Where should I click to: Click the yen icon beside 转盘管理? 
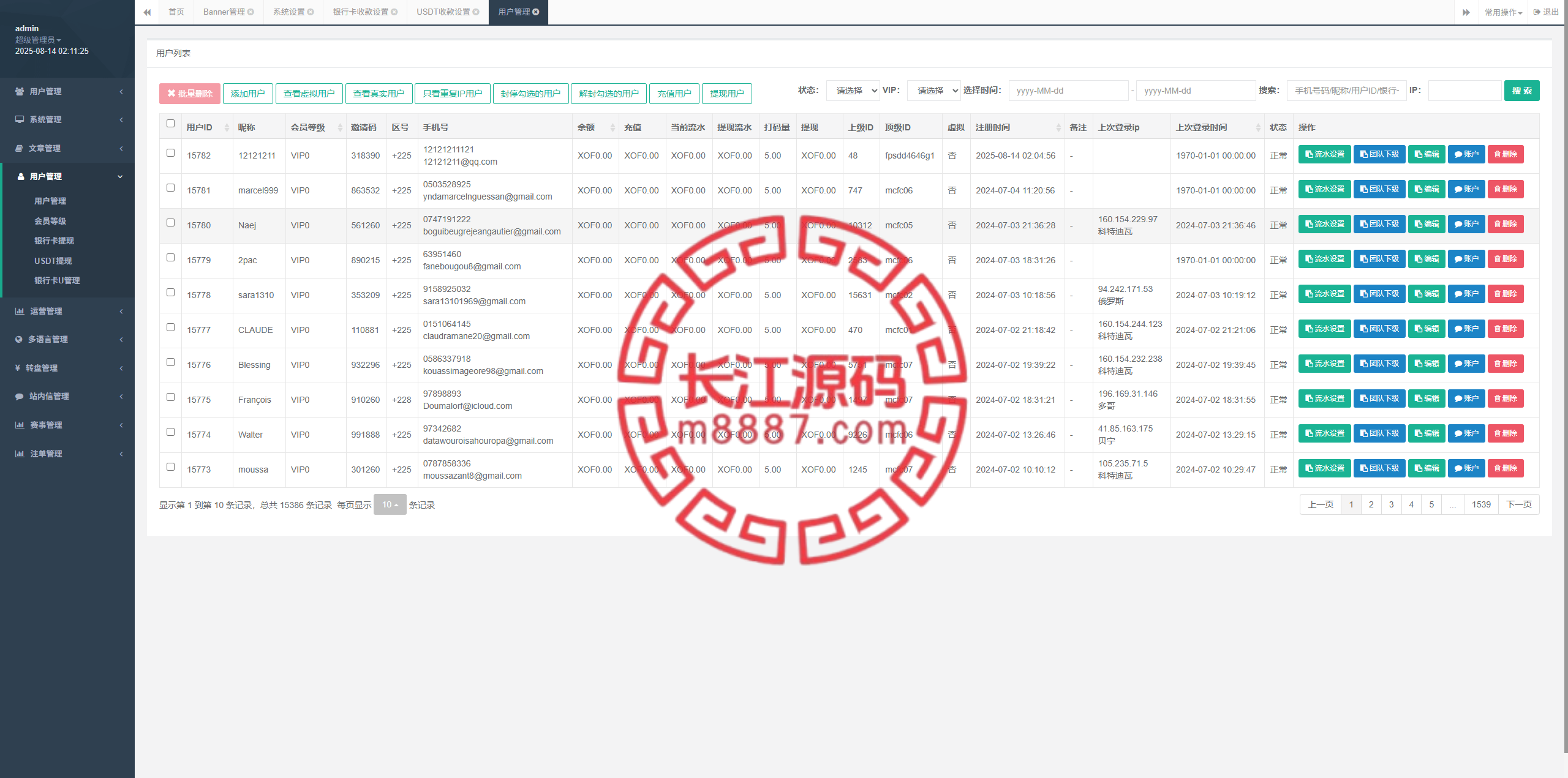[18, 368]
